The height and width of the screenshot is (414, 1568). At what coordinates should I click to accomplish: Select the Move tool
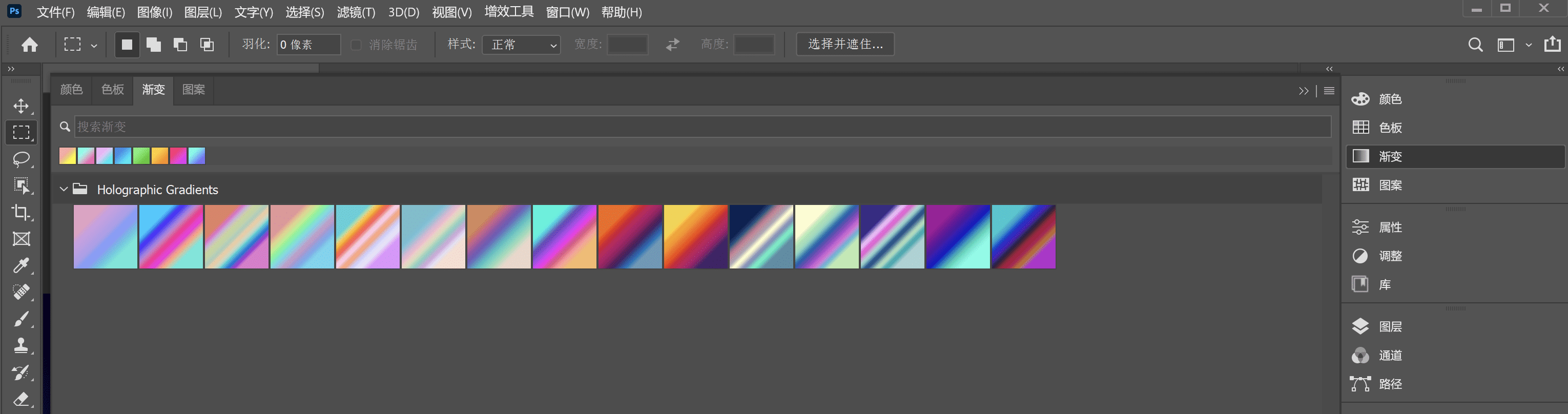point(22,106)
